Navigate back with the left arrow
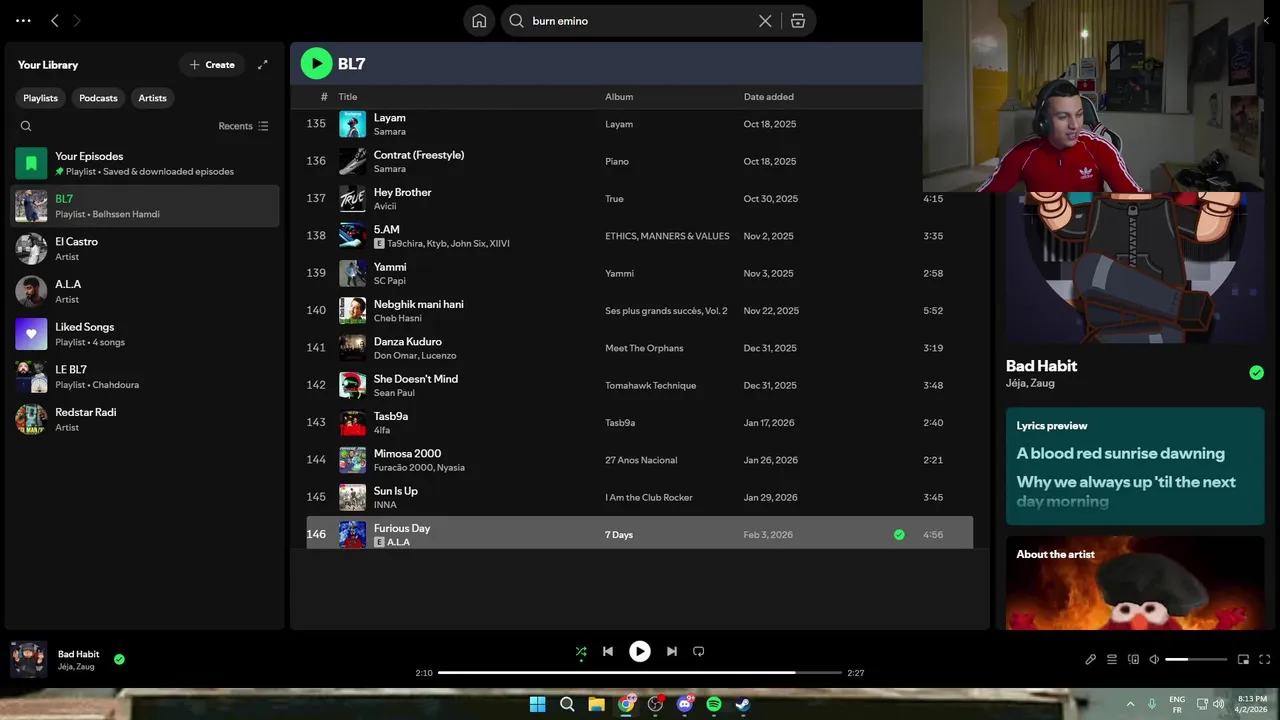Image resolution: width=1280 pixels, height=720 pixels. [x=55, y=20]
